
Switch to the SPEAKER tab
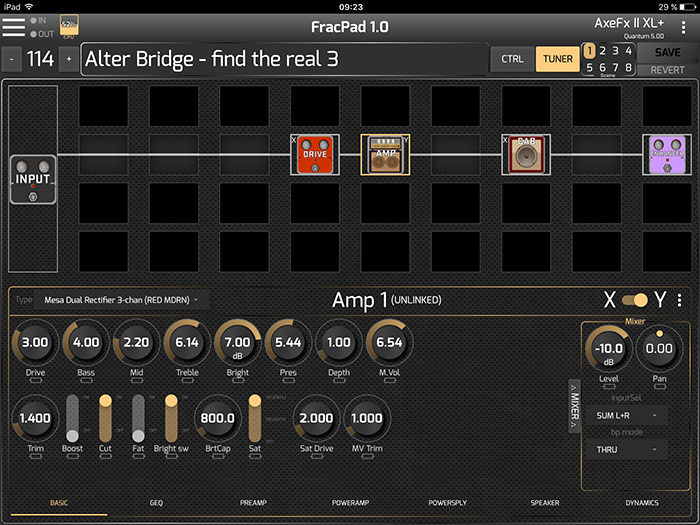545,503
